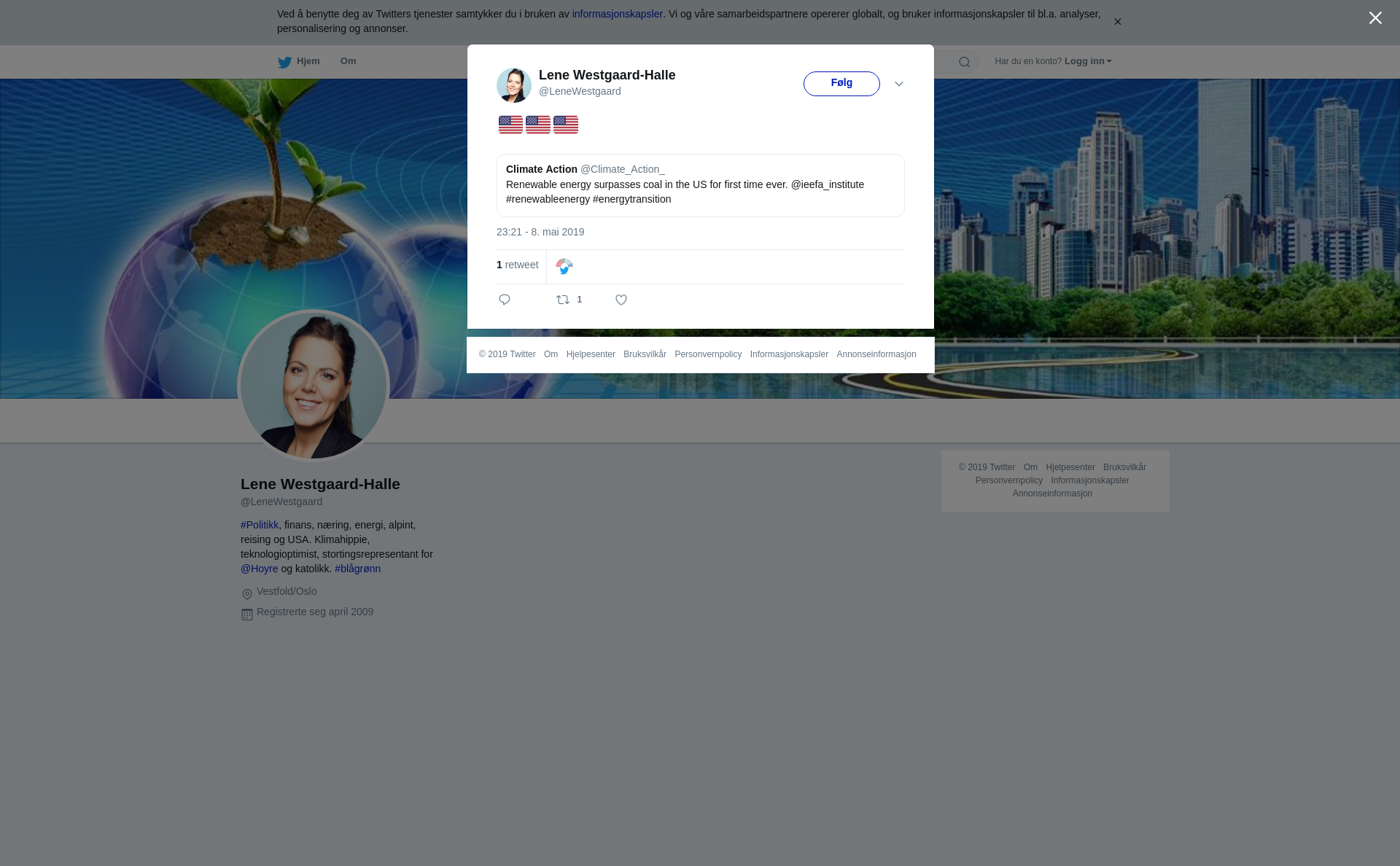
Task: Click the search magnifier icon
Action: pos(964,62)
